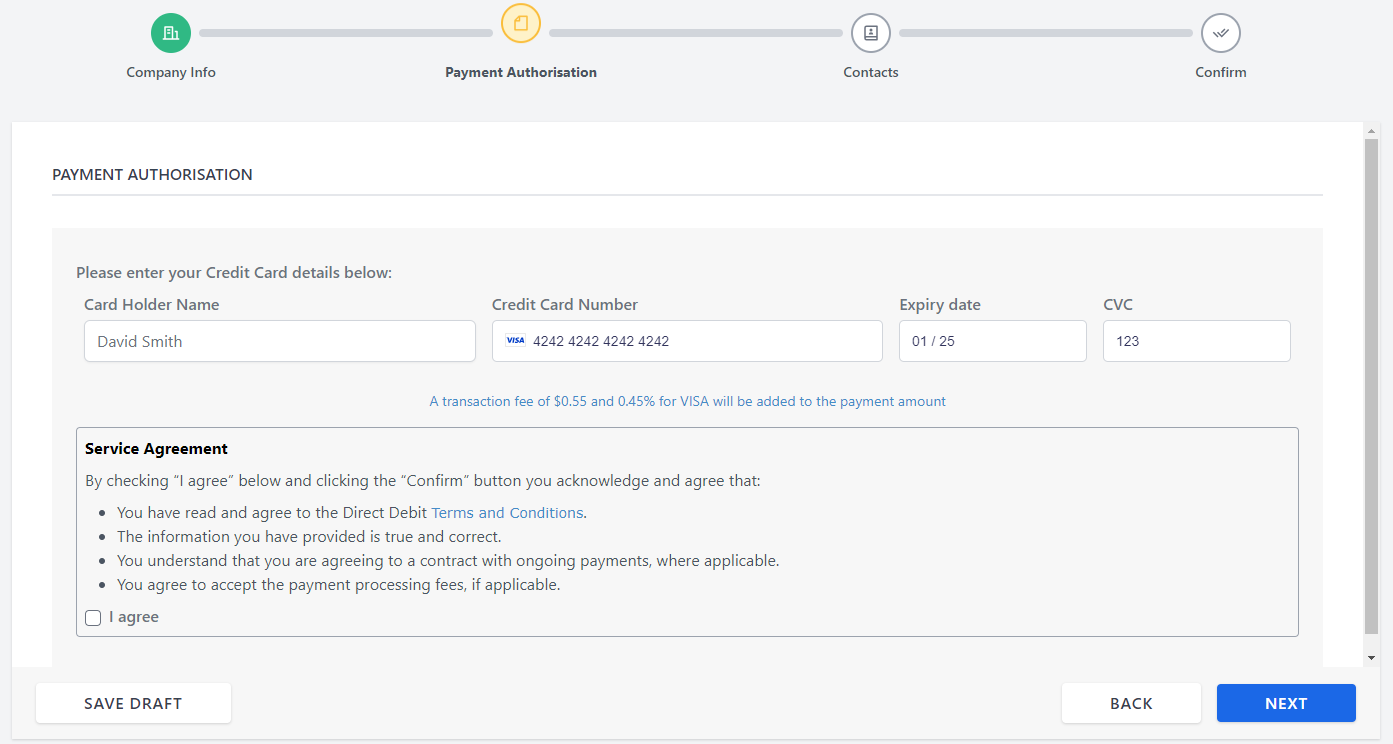This screenshot has height=744, width=1393.
Task: Select the Confirm step icon
Action: 1221,33
